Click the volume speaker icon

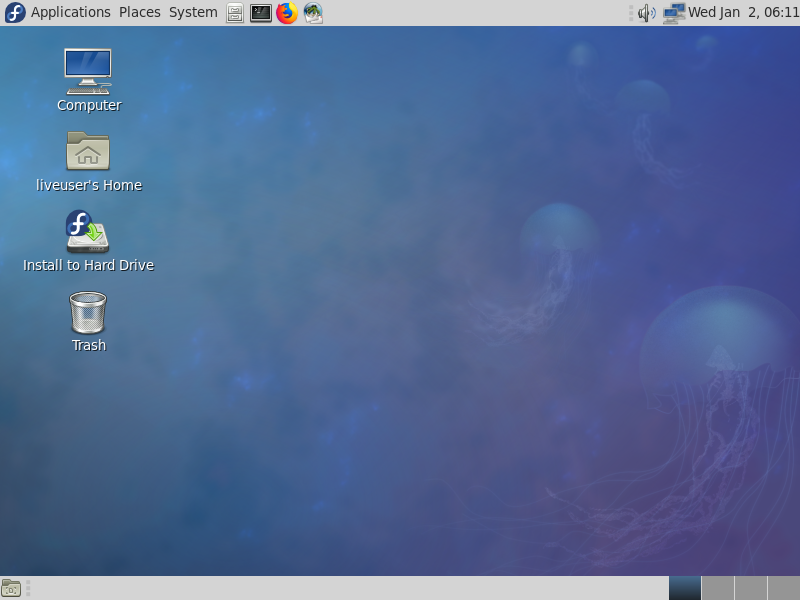click(647, 13)
